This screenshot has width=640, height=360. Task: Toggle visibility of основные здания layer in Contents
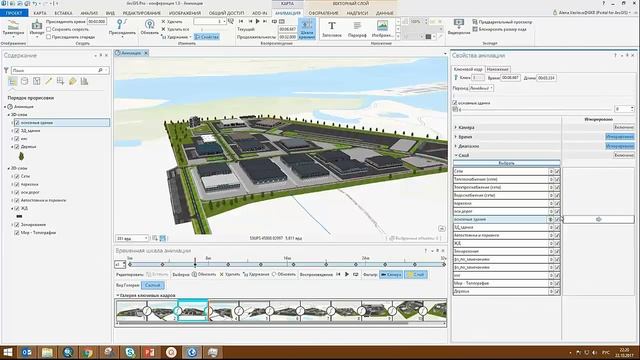coord(17,122)
